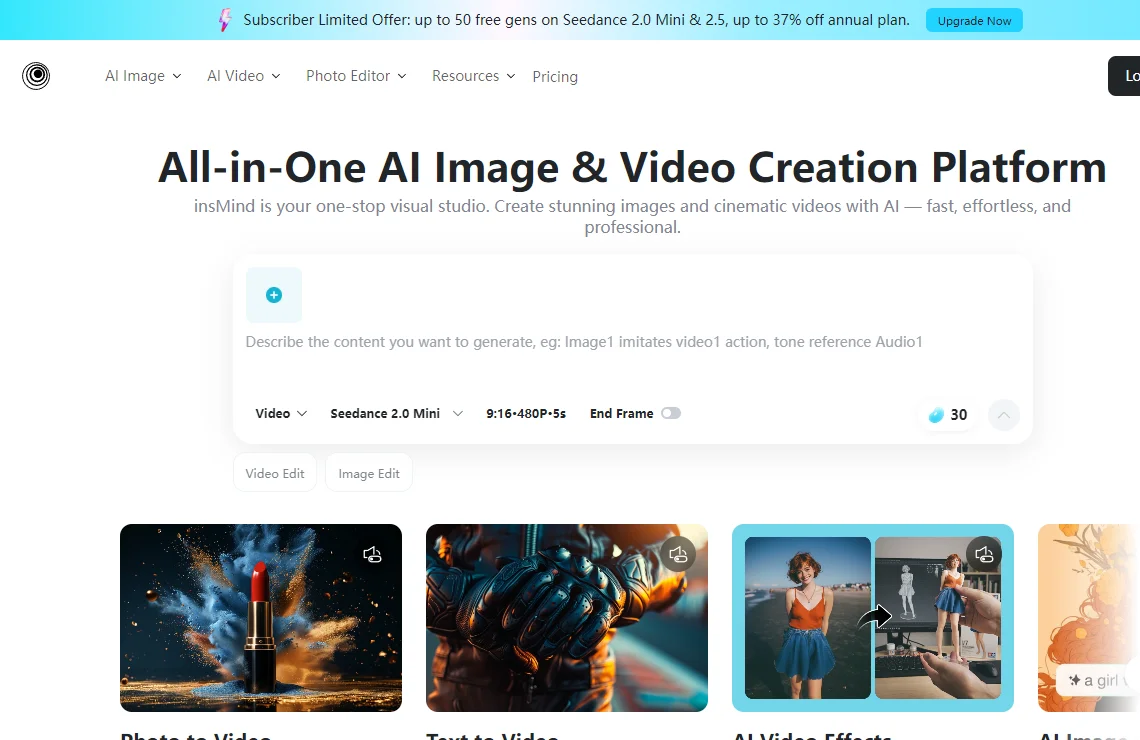Open the Photo Editor dropdown menu
This screenshot has height=740, width=1140.
click(356, 76)
